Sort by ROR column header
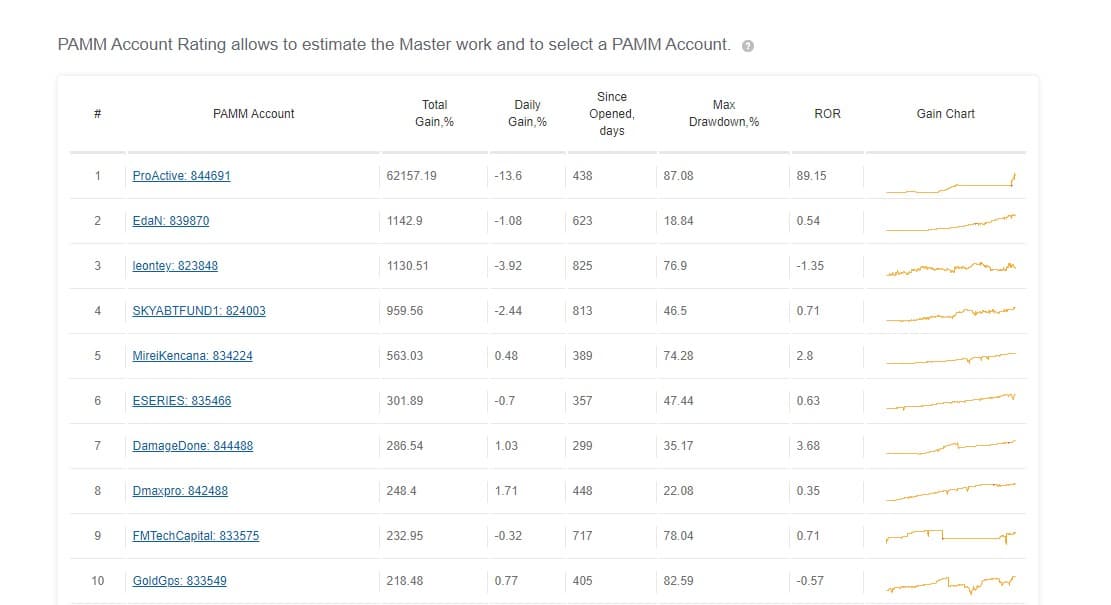This screenshot has height=605, width=1111. [827, 113]
